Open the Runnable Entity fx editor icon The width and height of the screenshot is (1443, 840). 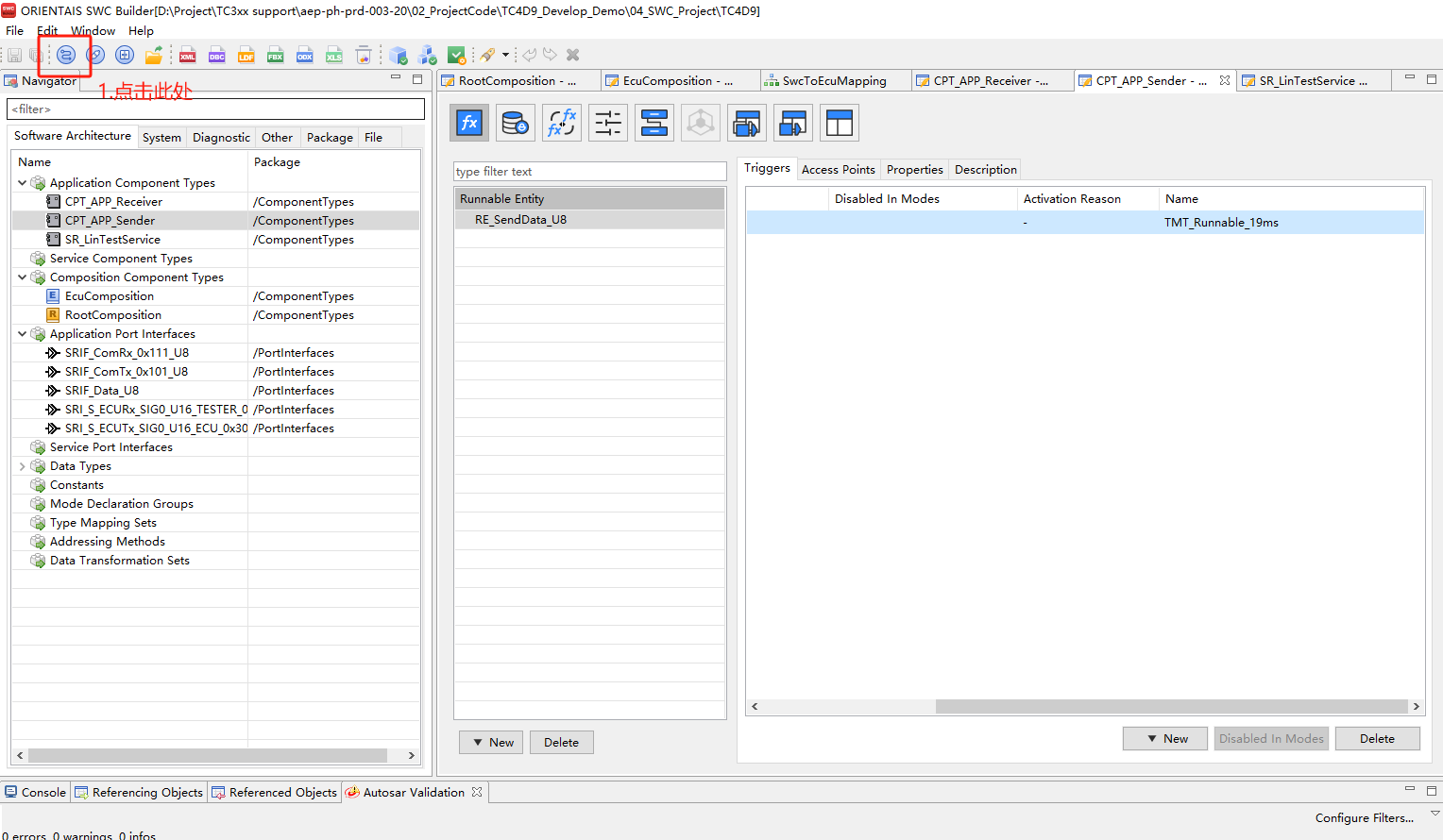[469, 123]
